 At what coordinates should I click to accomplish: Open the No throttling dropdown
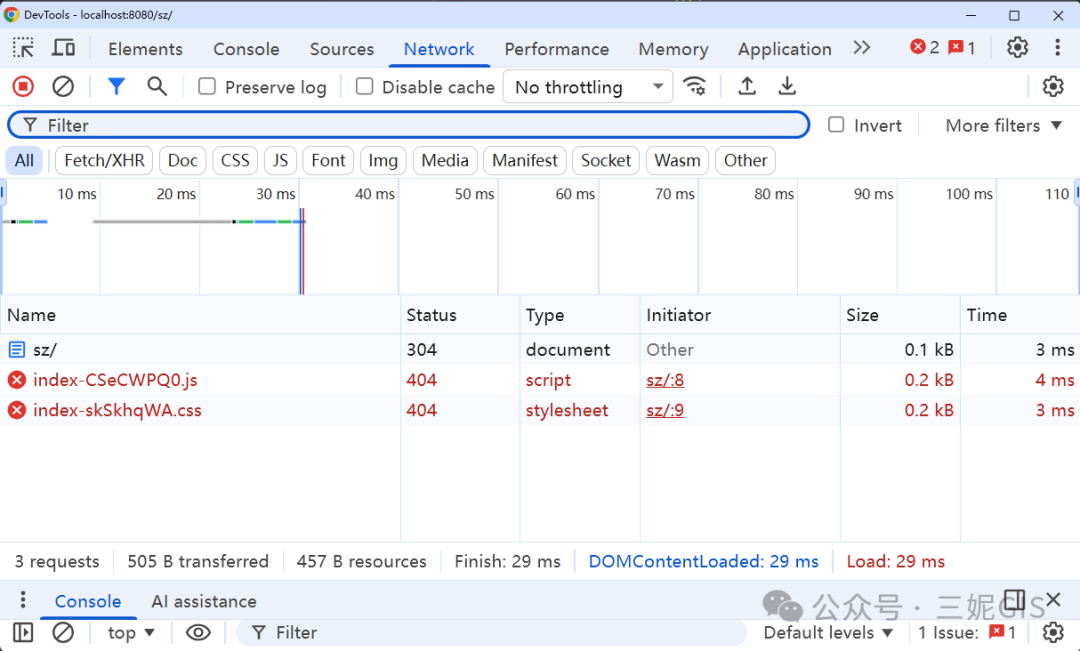point(587,87)
